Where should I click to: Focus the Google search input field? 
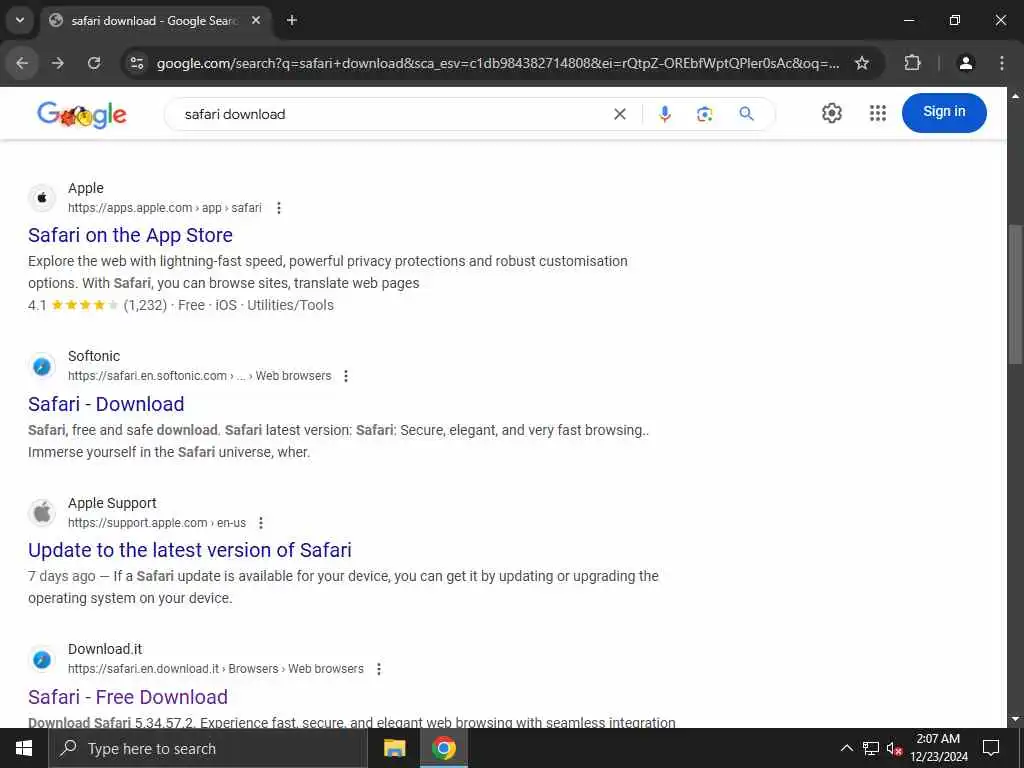coord(392,114)
